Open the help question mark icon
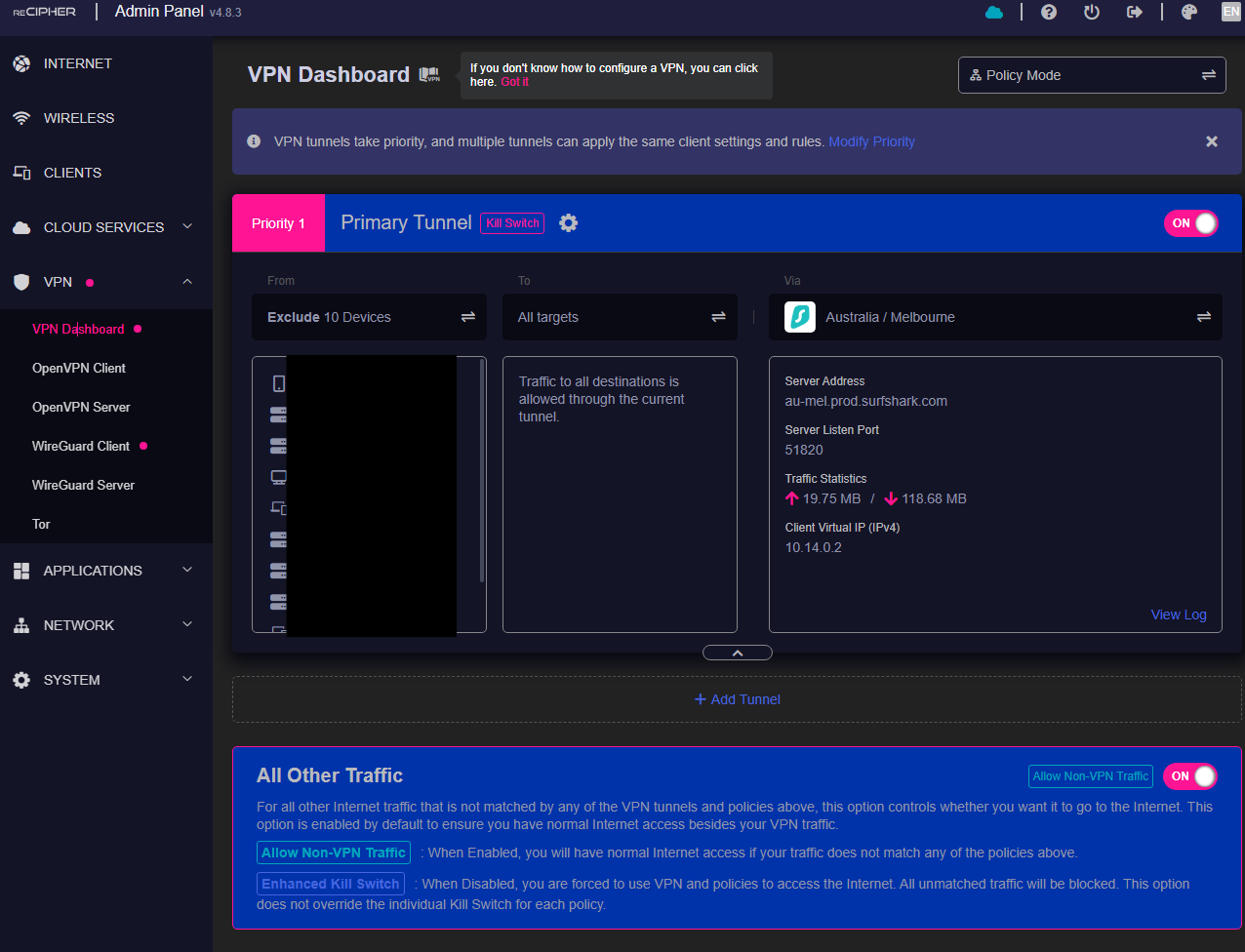1245x952 pixels. tap(1049, 12)
